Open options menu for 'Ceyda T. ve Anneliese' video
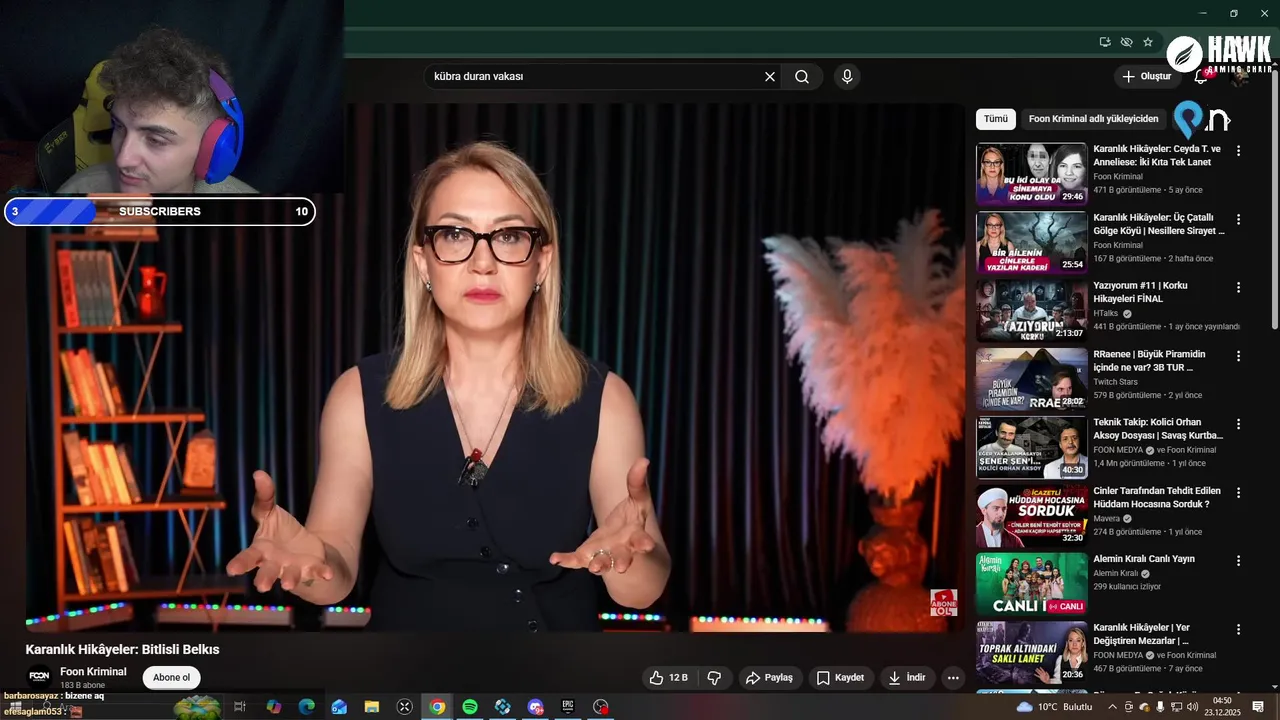The image size is (1280, 720). tap(1238, 151)
